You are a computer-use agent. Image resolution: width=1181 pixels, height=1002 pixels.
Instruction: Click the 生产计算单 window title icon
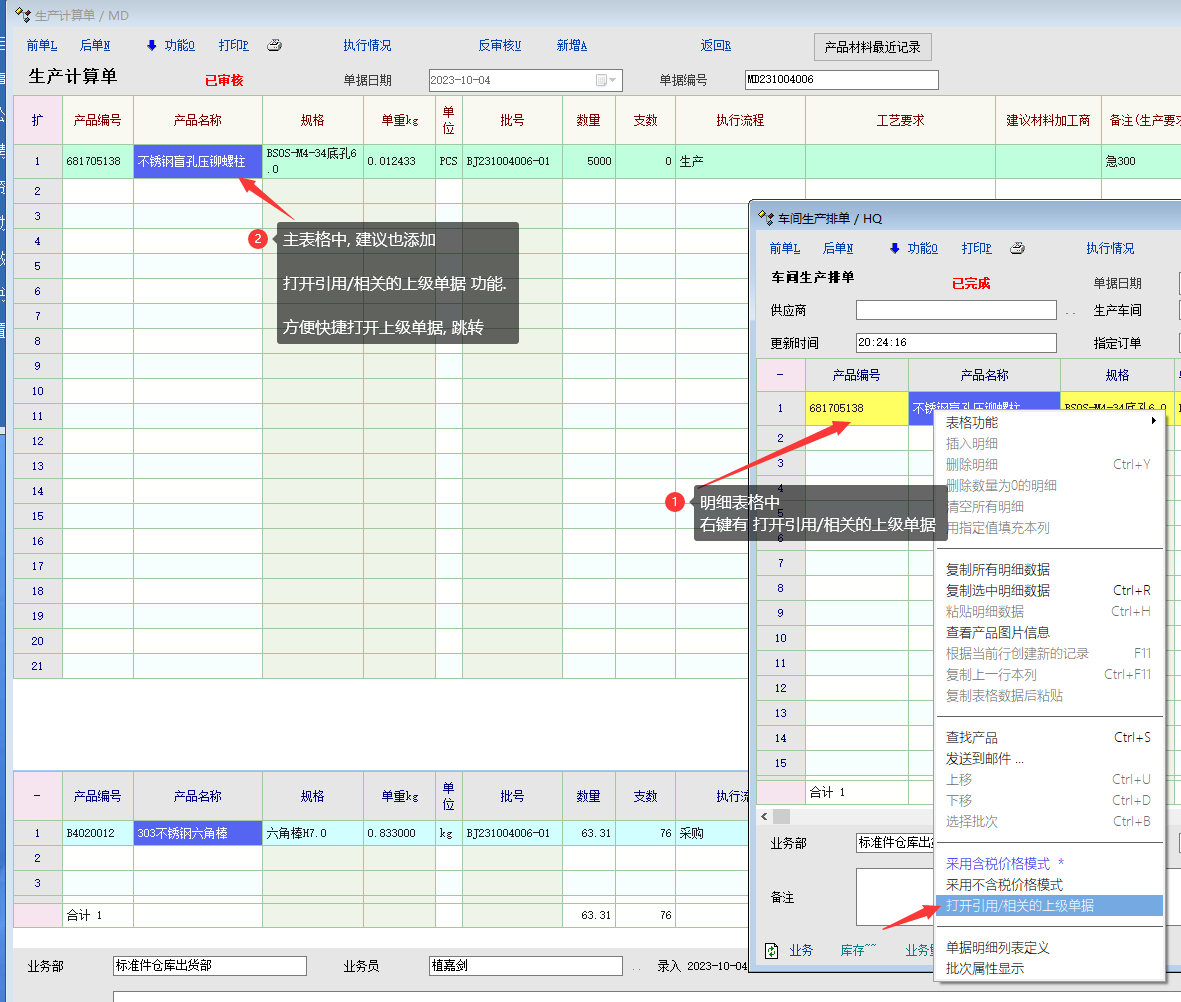tap(23, 15)
